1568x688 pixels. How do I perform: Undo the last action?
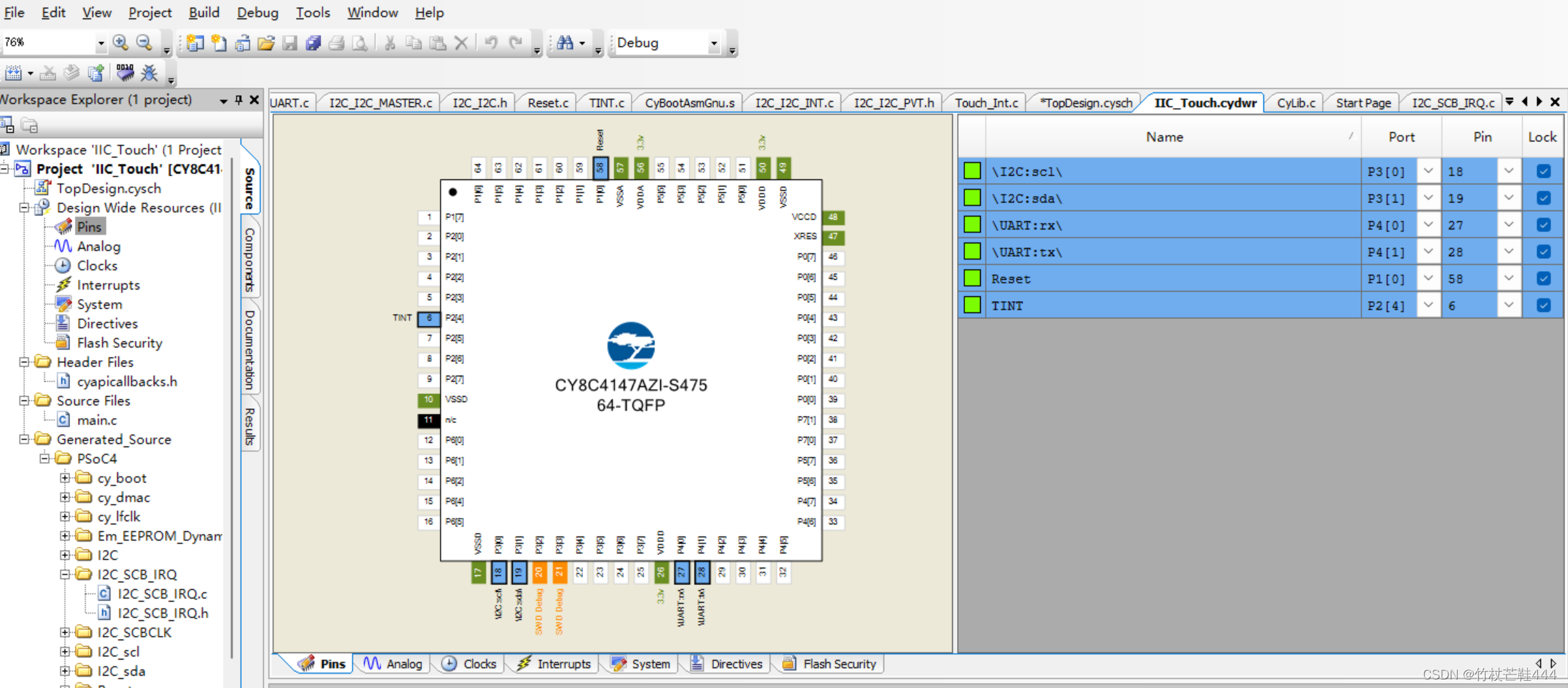pyautogui.click(x=490, y=43)
